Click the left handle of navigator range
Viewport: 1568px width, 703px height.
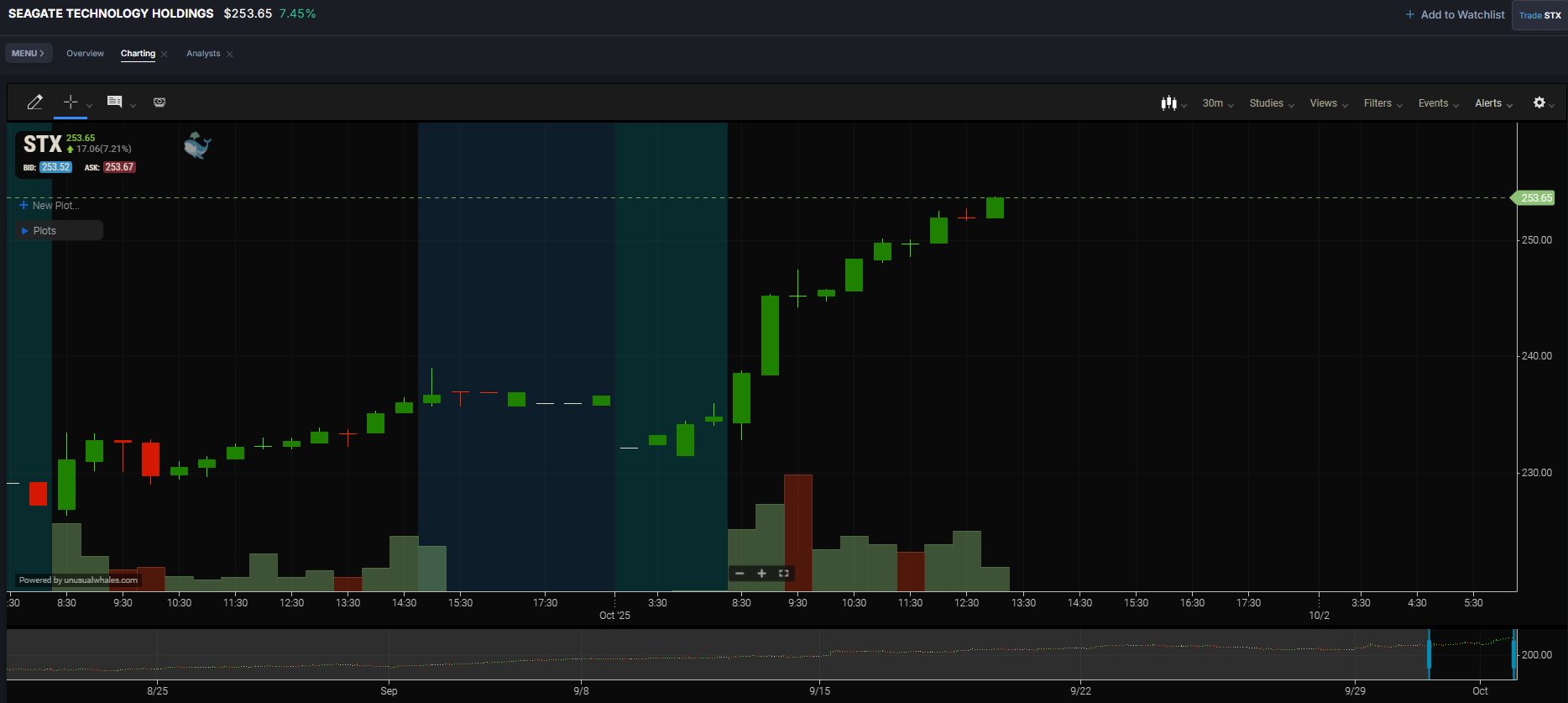coord(1429,654)
